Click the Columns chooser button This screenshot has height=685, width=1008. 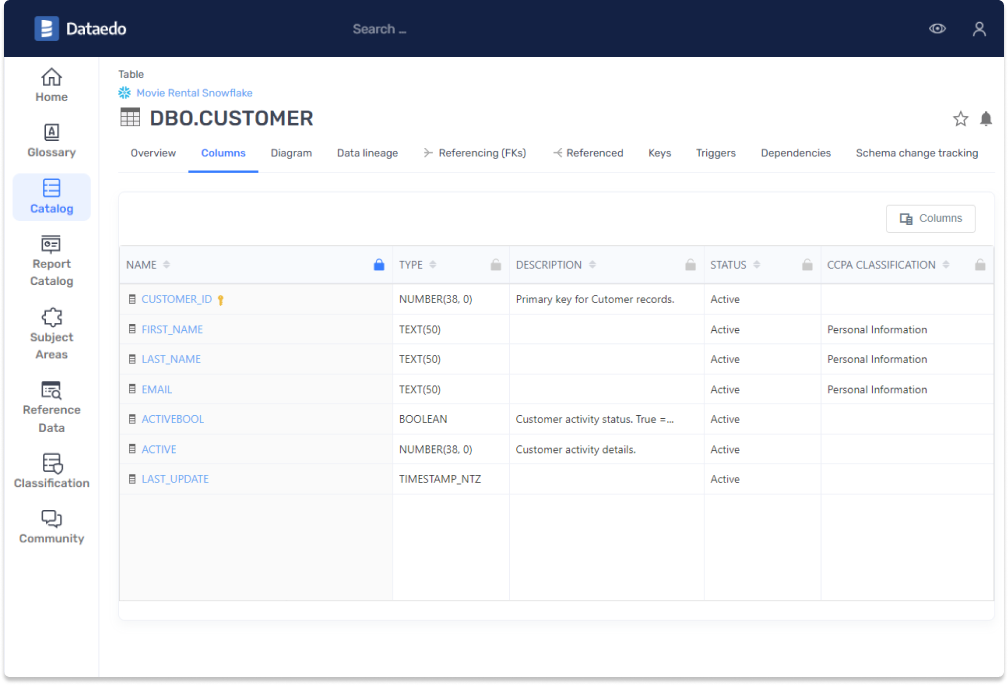click(930, 219)
